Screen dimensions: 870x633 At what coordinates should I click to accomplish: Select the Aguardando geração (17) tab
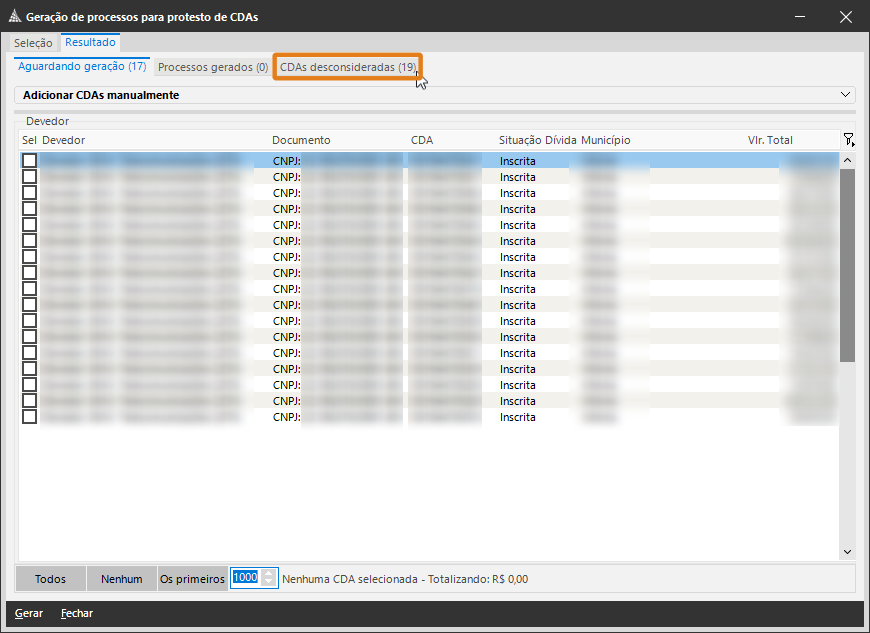[82, 67]
